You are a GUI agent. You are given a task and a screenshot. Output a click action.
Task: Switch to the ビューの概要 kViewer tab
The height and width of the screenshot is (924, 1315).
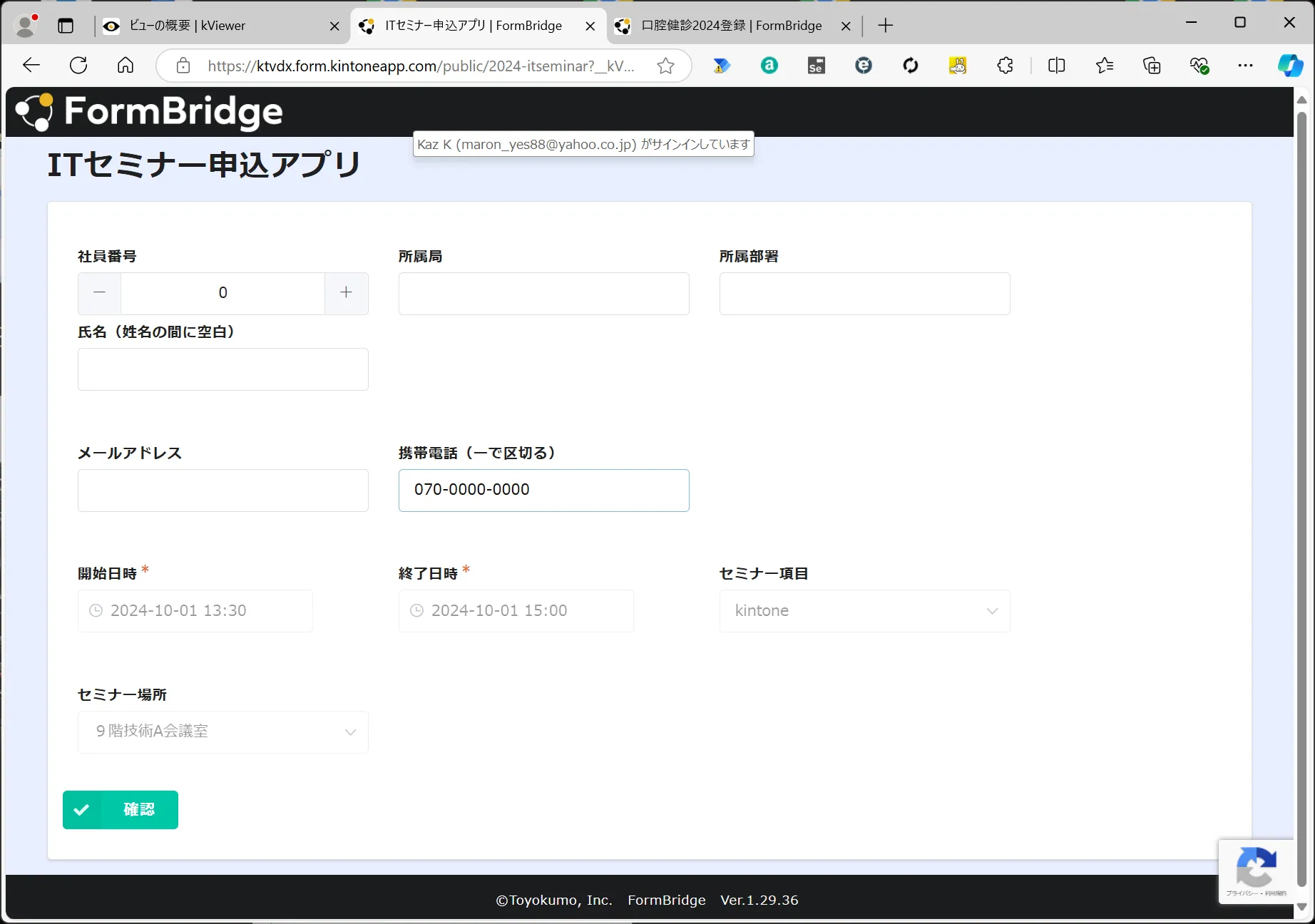[x=214, y=26]
